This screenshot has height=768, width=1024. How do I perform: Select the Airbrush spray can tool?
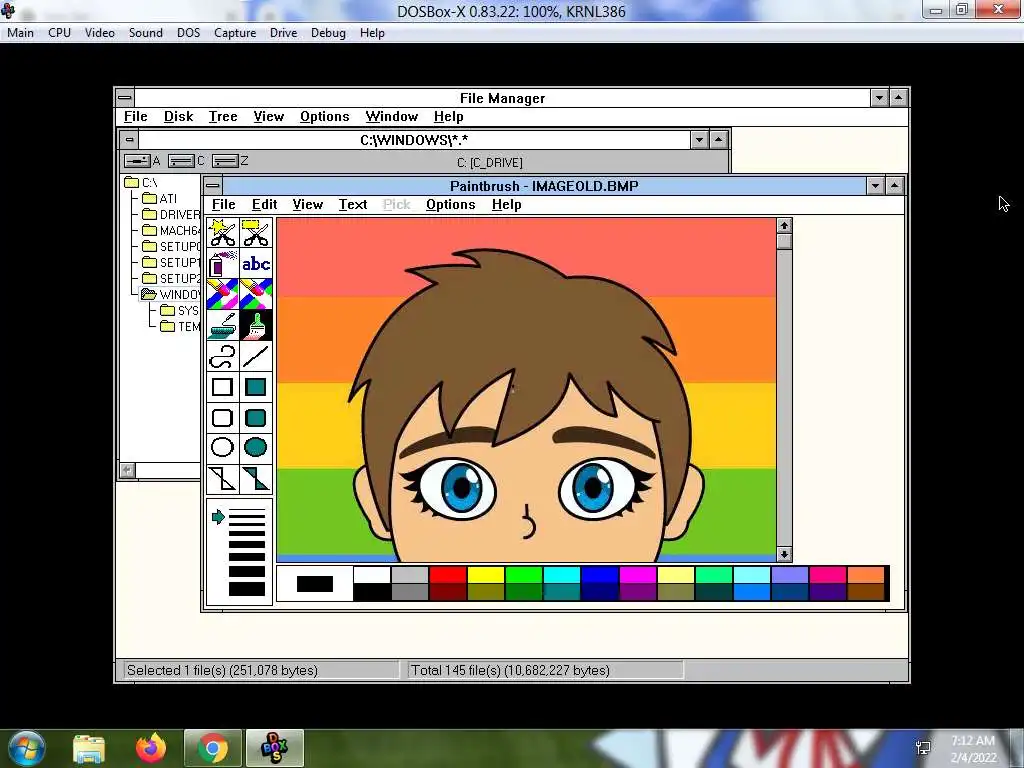223,264
